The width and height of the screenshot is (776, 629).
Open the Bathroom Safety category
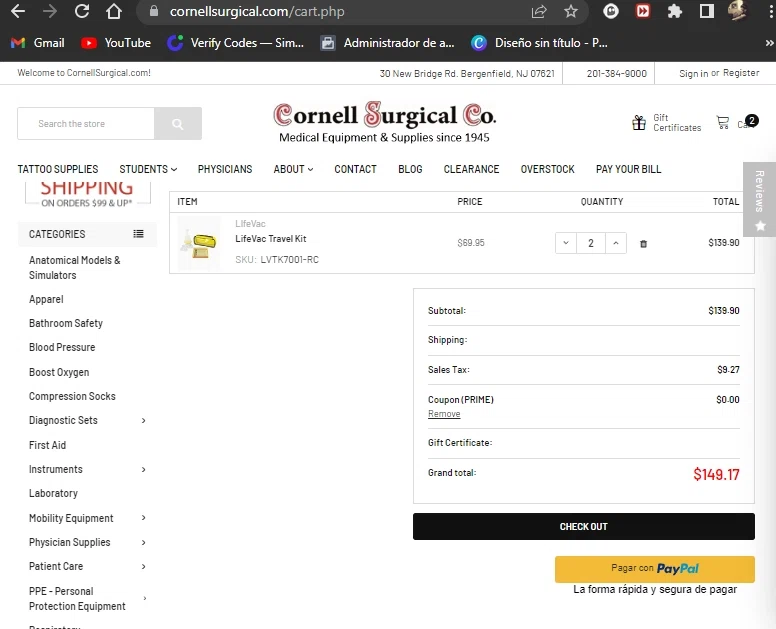click(x=66, y=323)
